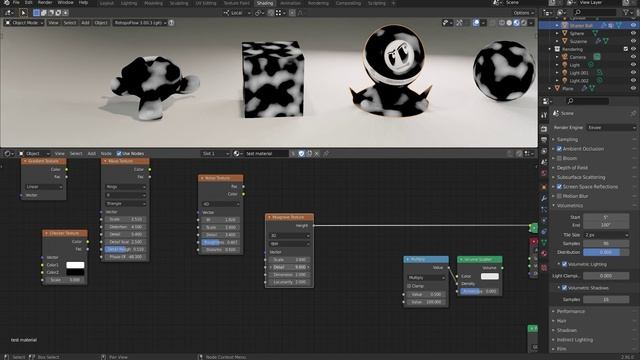Click fake user shield icon for test material

tap(301, 153)
